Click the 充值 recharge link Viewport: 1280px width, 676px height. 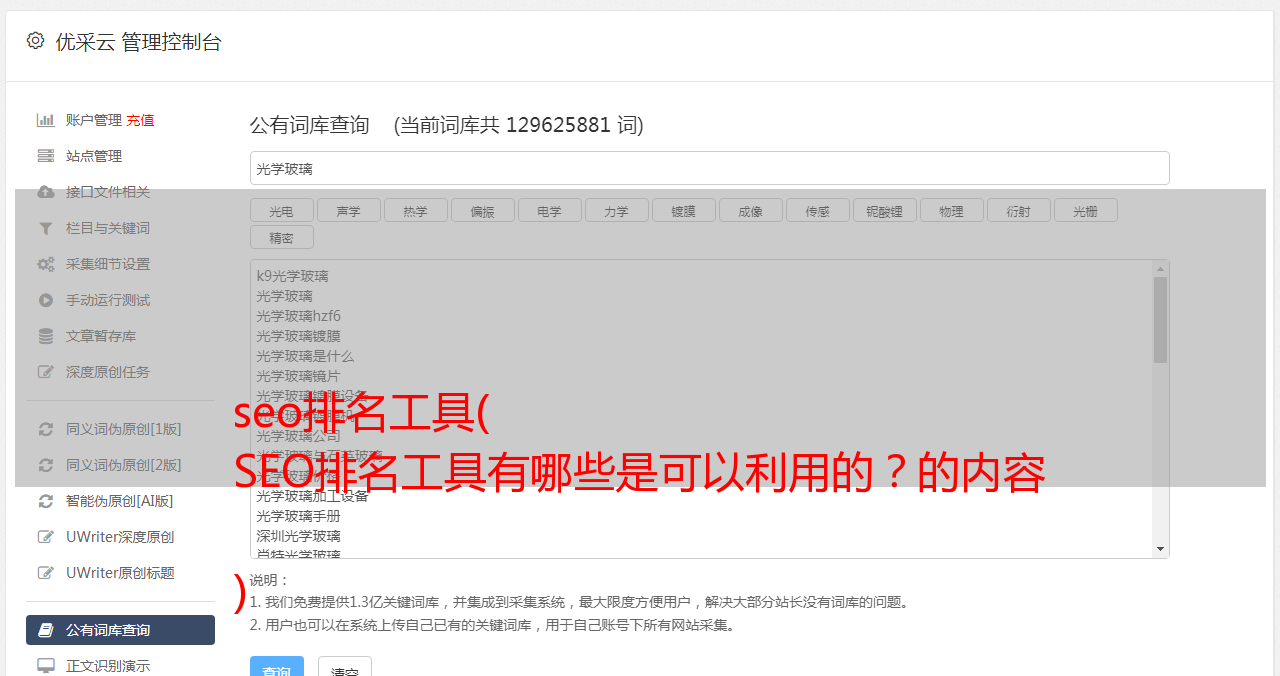coord(140,120)
